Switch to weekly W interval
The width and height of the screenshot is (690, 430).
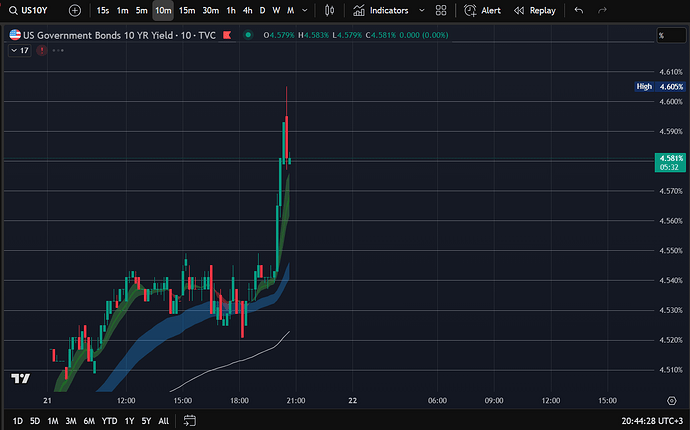[x=276, y=10]
